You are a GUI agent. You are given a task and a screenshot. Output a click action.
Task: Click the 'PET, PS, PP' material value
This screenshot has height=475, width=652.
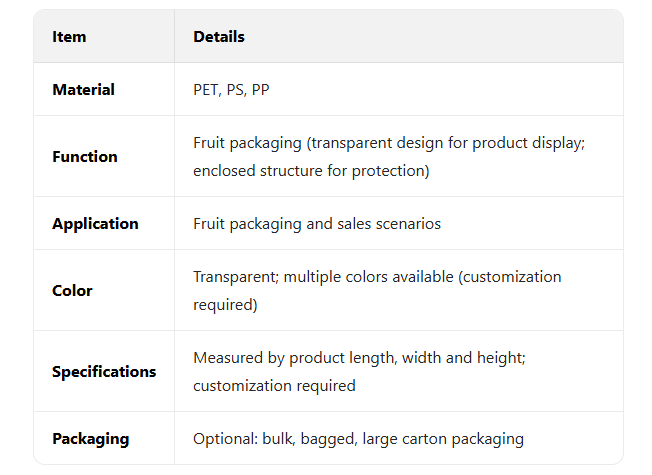tap(231, 90)
